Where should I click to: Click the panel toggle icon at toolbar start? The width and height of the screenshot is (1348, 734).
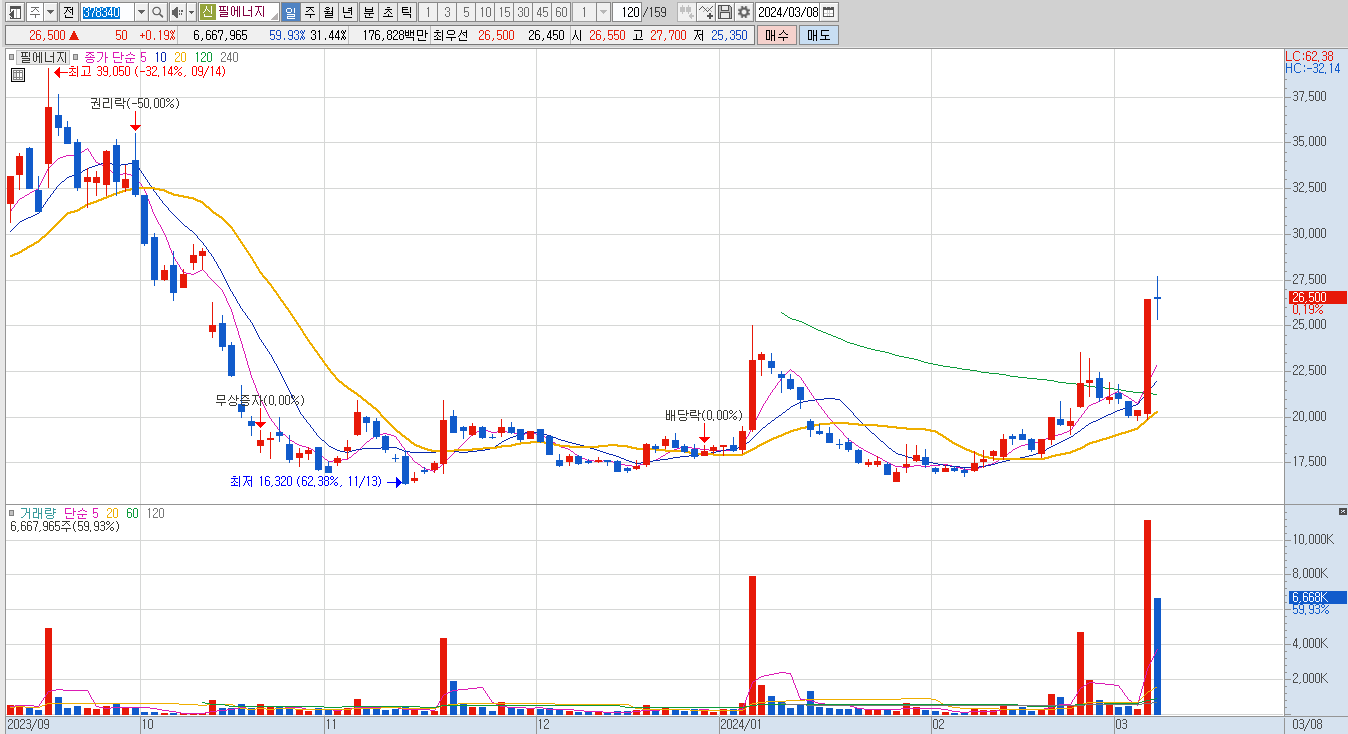[x=15, y=12]
